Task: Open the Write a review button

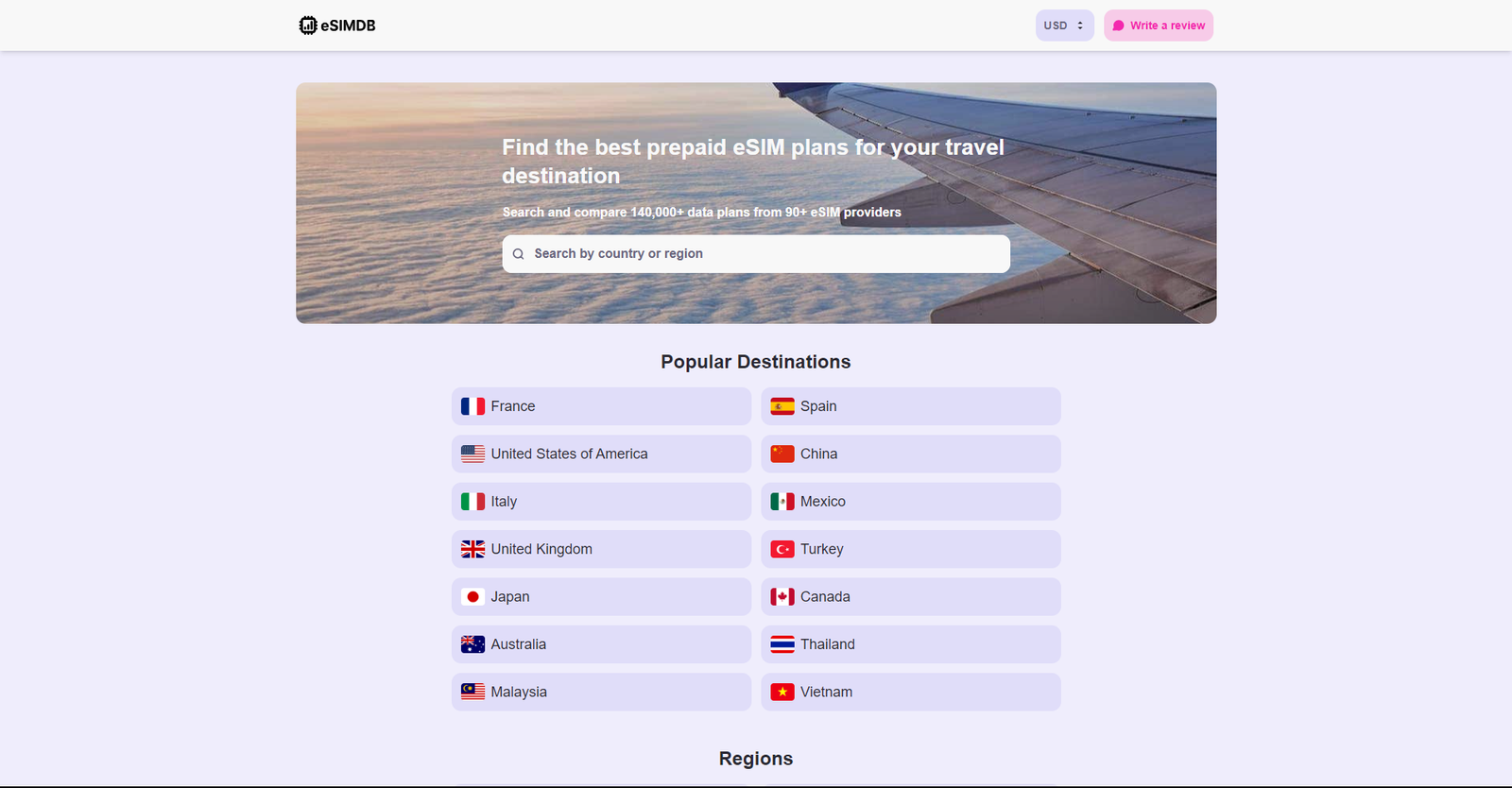Action: click(1159, 26)
